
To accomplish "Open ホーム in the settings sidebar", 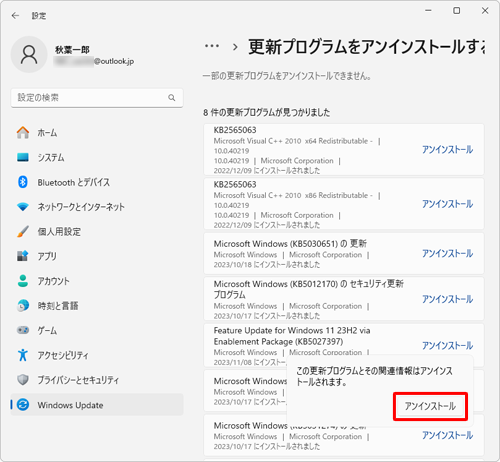I will coord(97,133).
